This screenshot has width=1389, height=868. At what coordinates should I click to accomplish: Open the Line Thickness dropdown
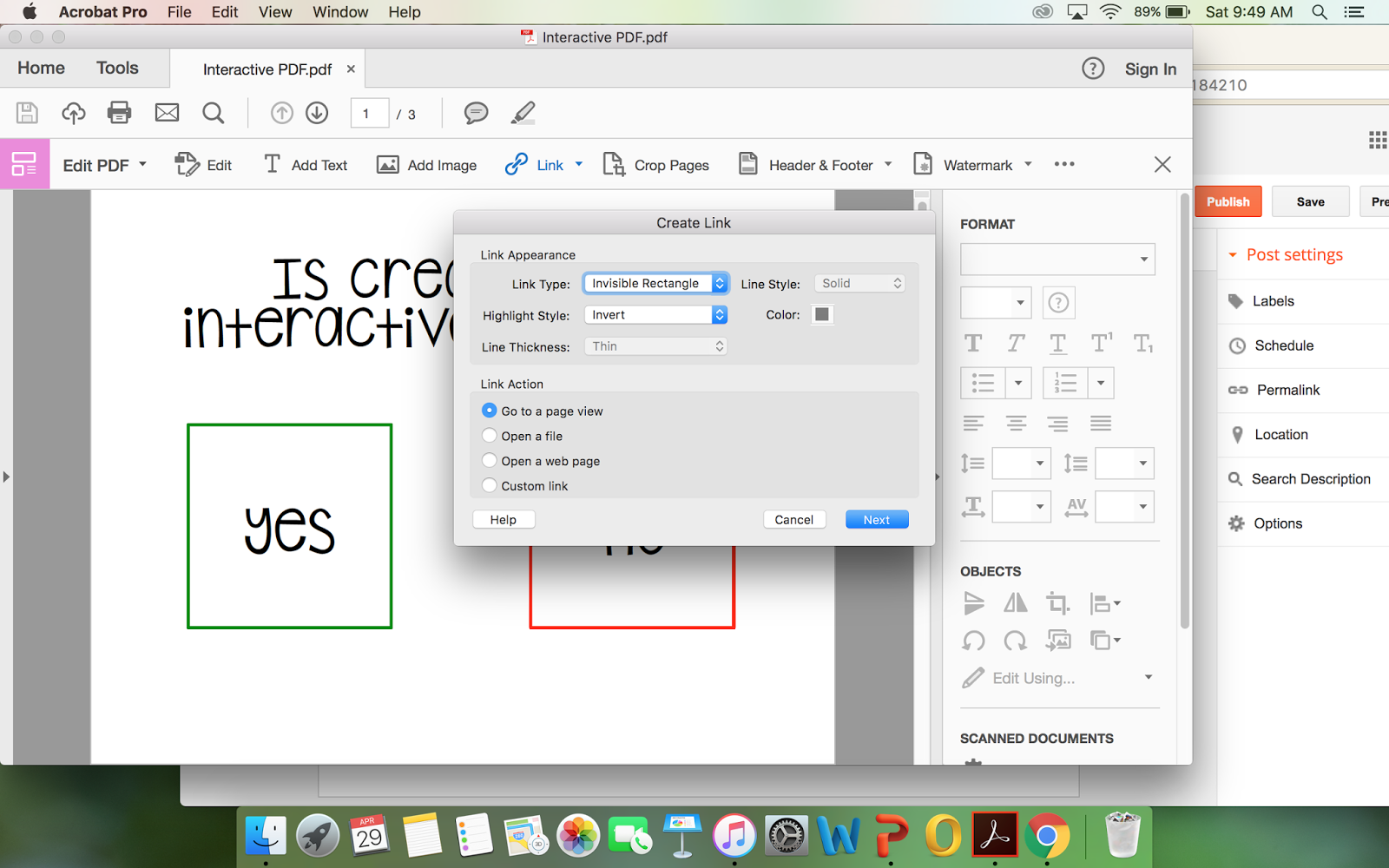coord(655,345)
